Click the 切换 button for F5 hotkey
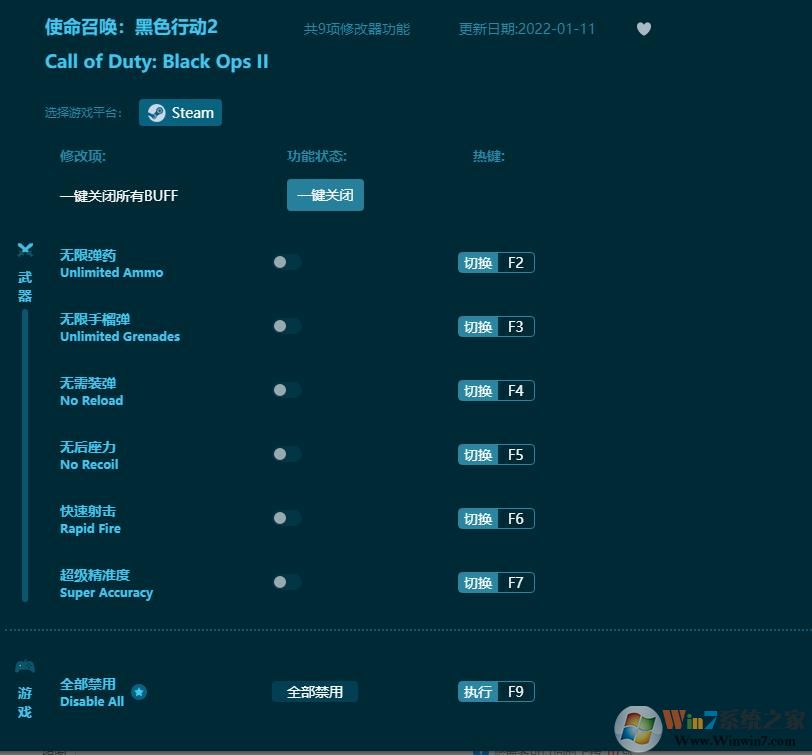Viewport: 812px width, 755px height. coord(477,455)
